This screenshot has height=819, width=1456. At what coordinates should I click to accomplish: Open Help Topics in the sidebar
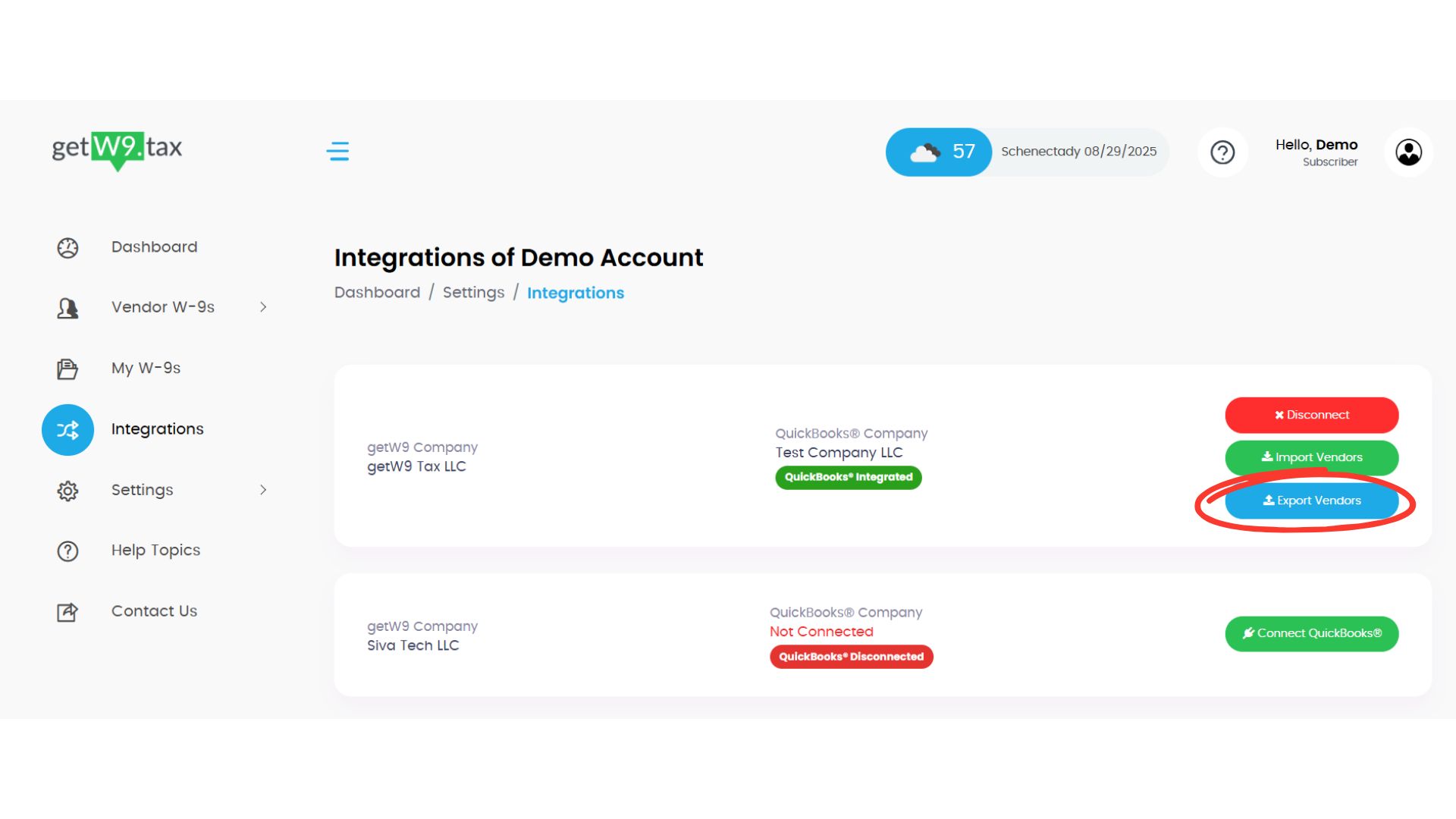[156, 551]
